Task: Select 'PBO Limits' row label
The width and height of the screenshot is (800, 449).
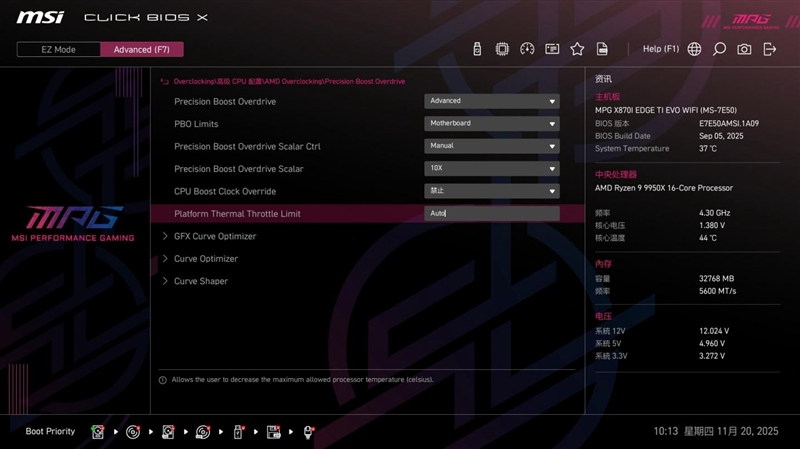Action: tap(196, 124)
